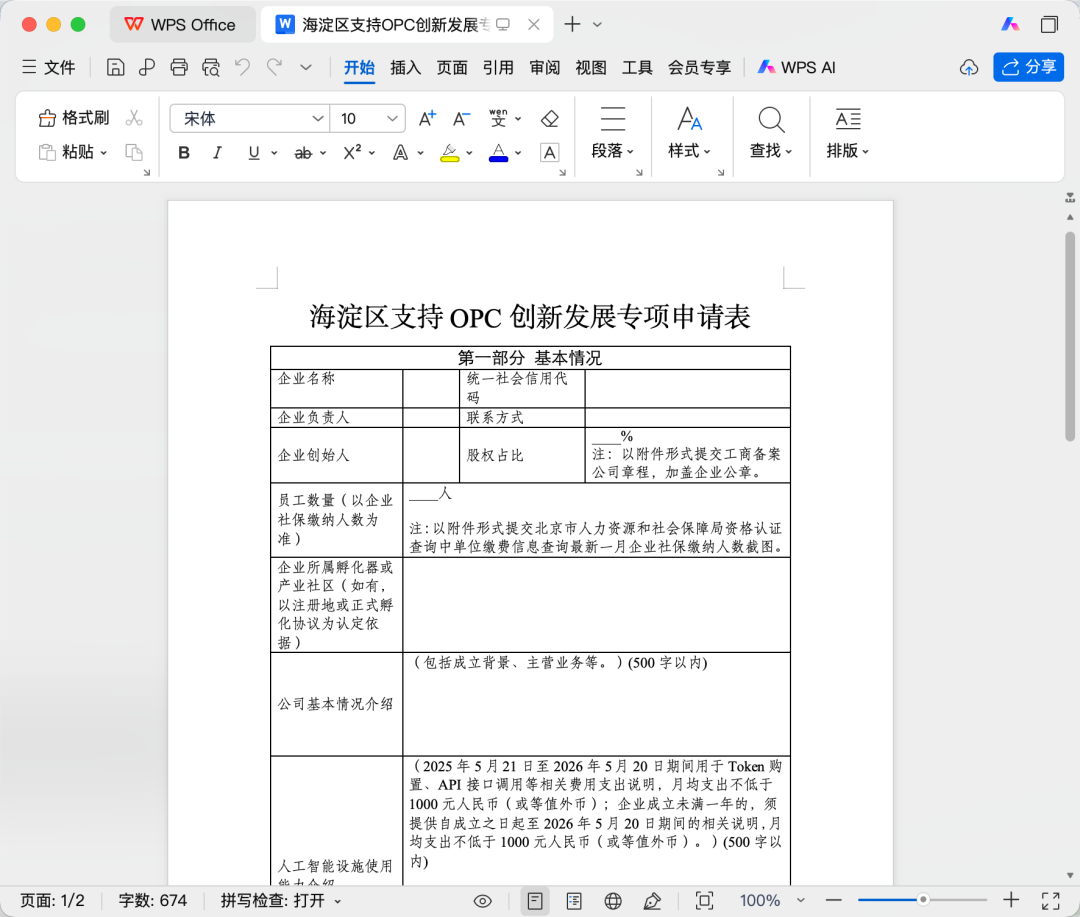Click the Increase Font Size icon
This screenshot has width=1080, height=917.
[x=427, y=119]
